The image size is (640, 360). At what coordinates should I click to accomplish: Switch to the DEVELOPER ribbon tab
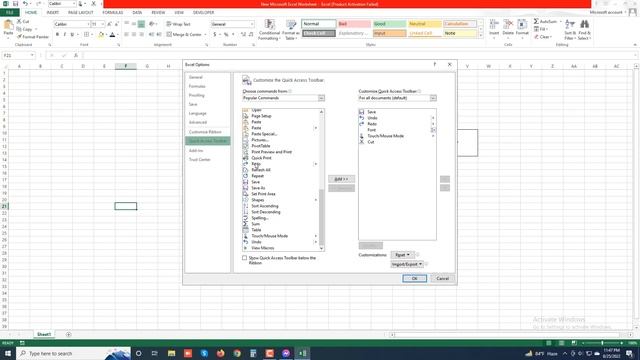[204, 13]
